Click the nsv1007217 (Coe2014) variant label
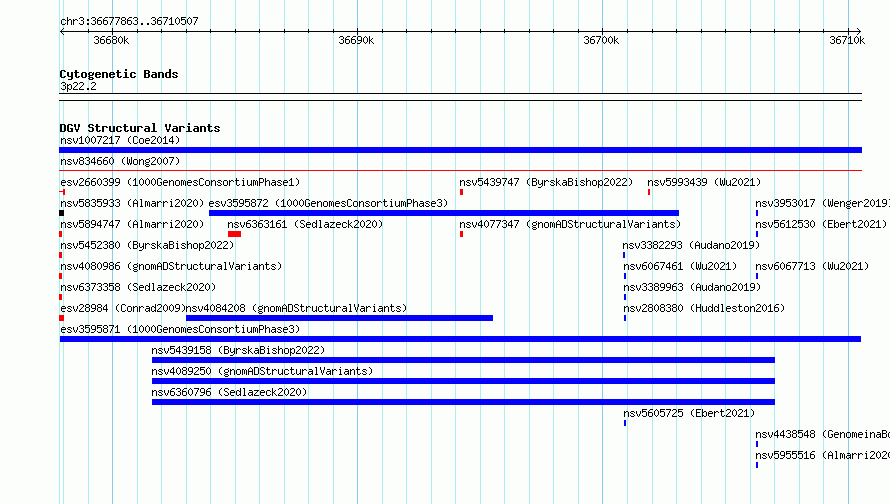890x504 pixels. [120, 140]
